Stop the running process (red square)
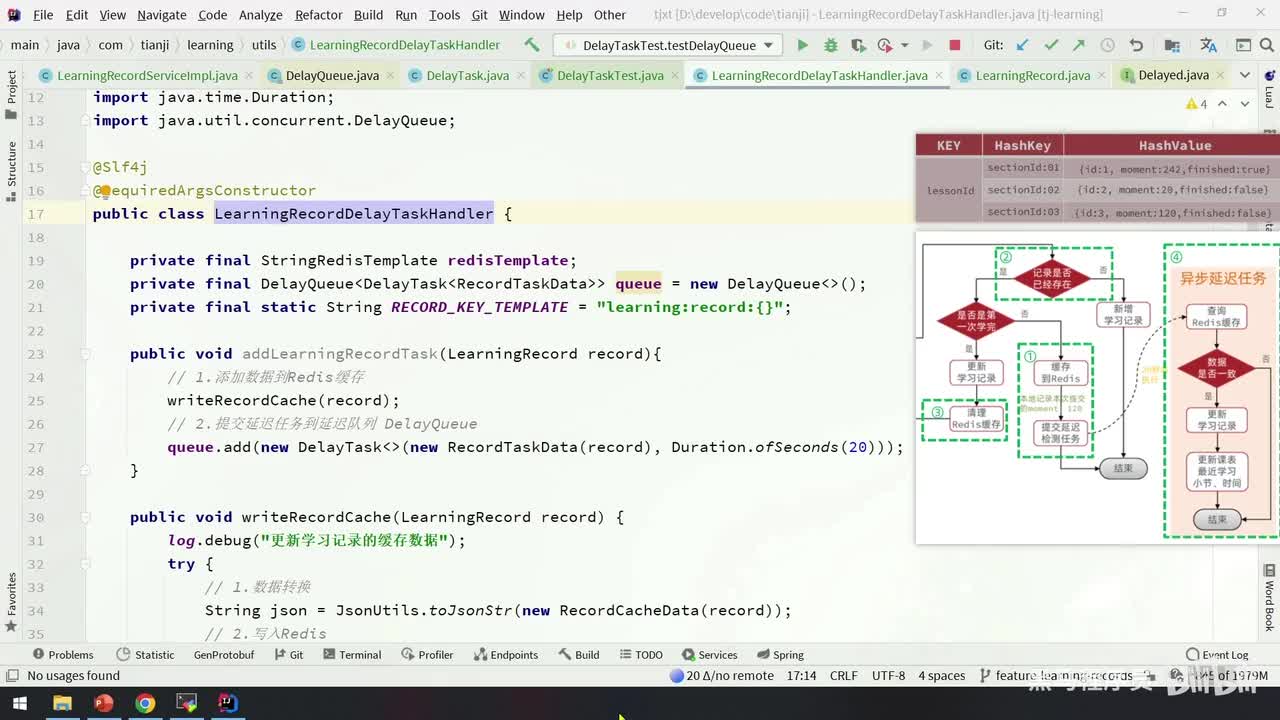Screen dimensions: 1280x720 click(x=955, y=45)
